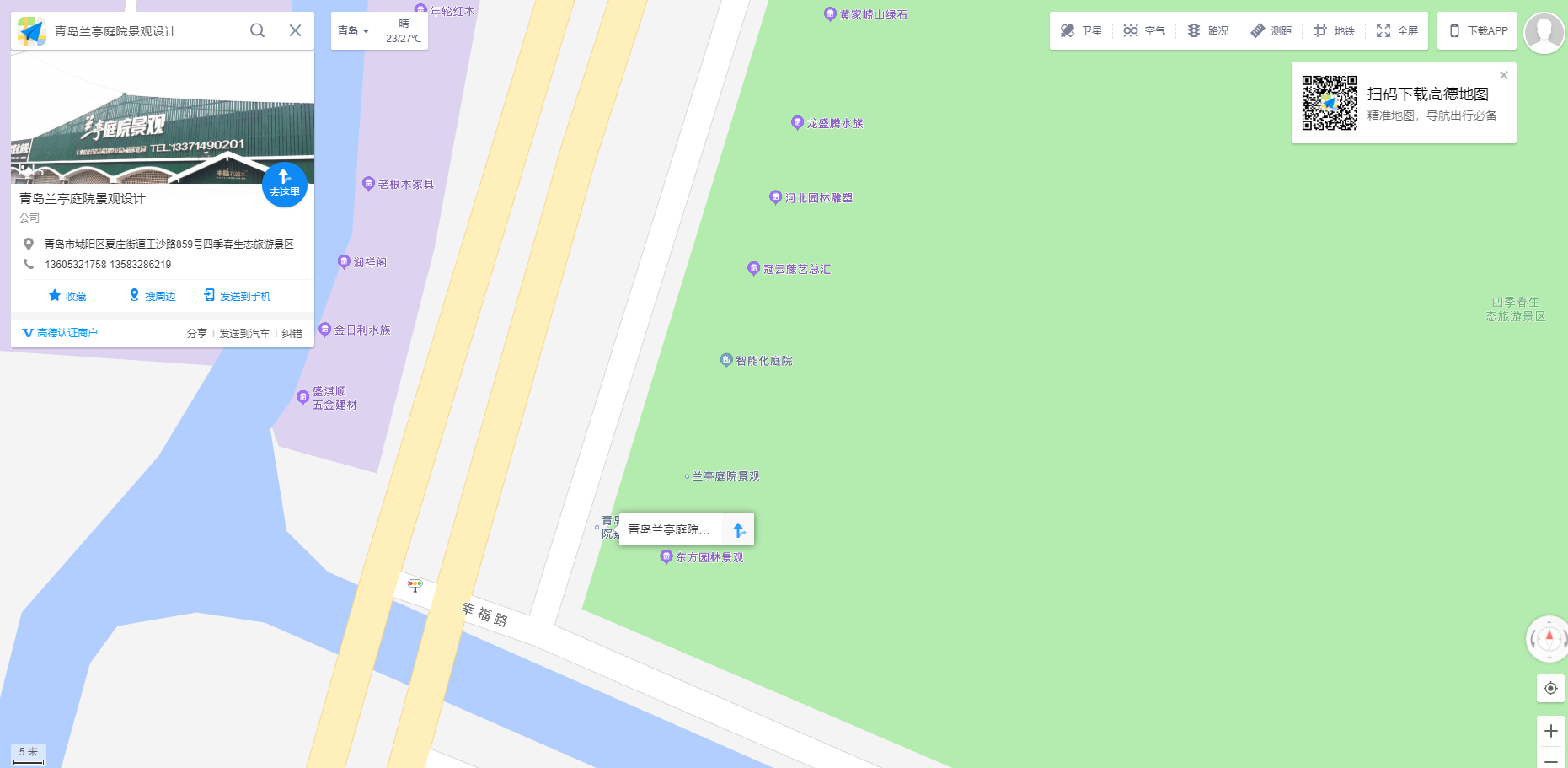Click 发送到手机 link

(238, 296)
